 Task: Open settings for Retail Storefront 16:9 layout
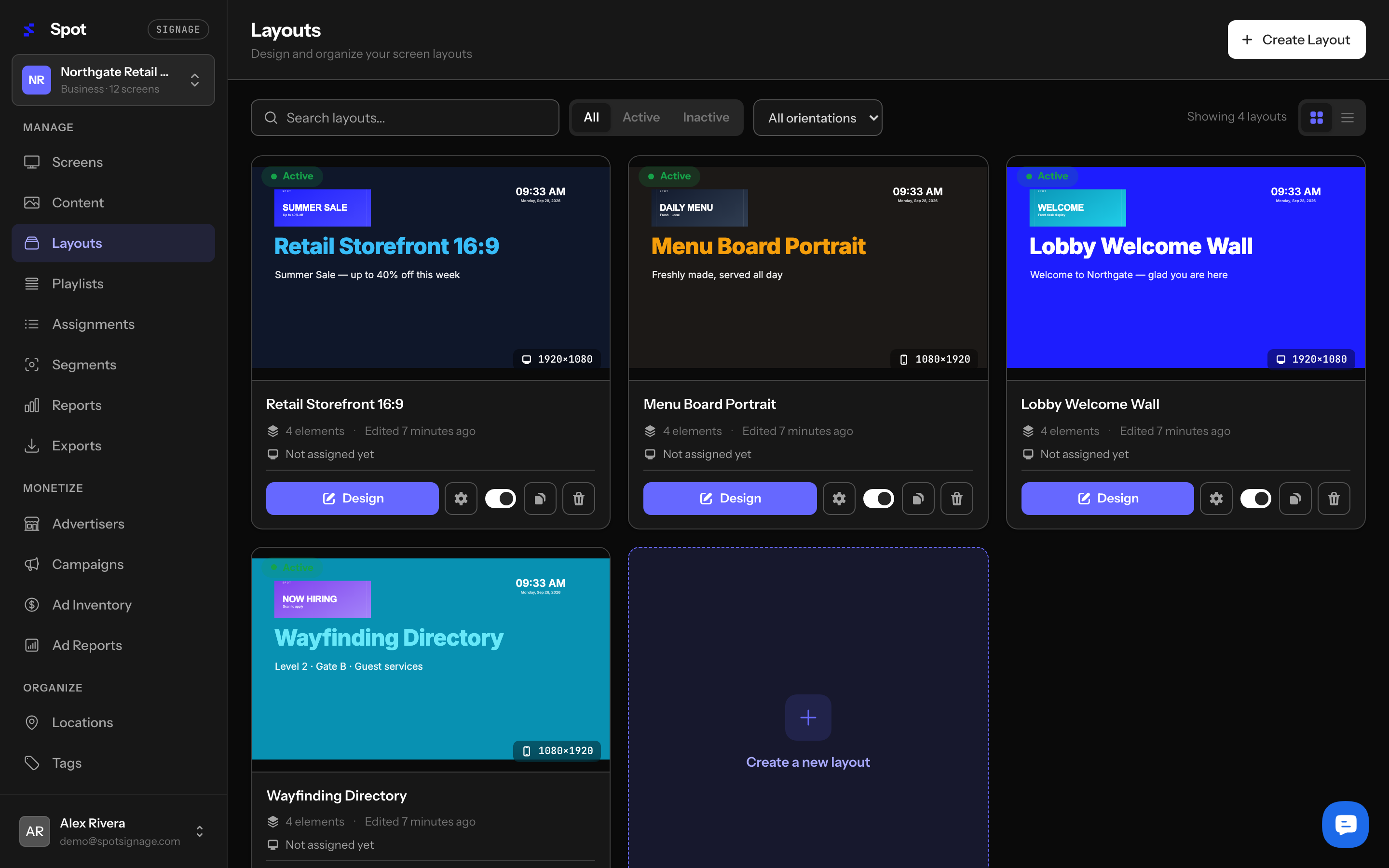(x=461, y=498)
